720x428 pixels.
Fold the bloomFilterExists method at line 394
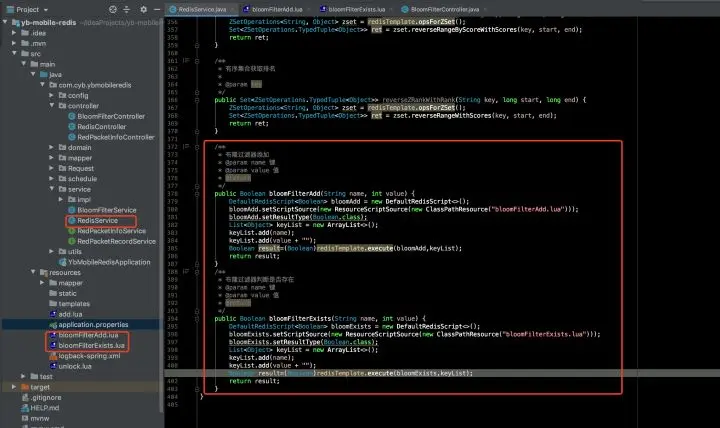click(197, 319)
